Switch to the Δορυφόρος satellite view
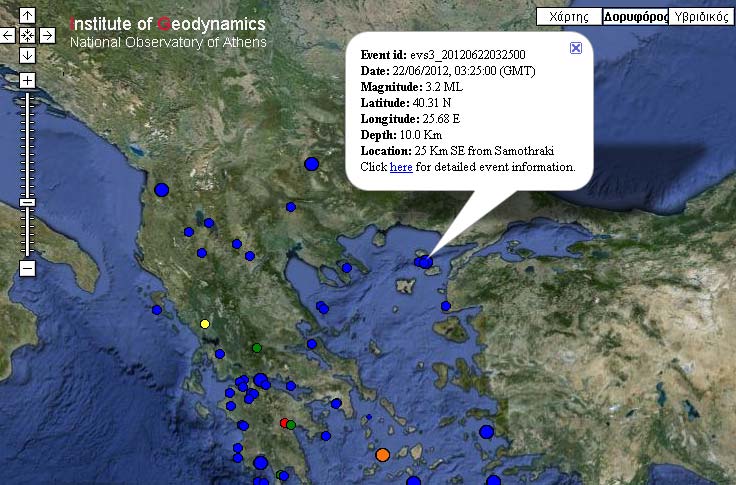736x485 pixels. [x=635, y=17]
